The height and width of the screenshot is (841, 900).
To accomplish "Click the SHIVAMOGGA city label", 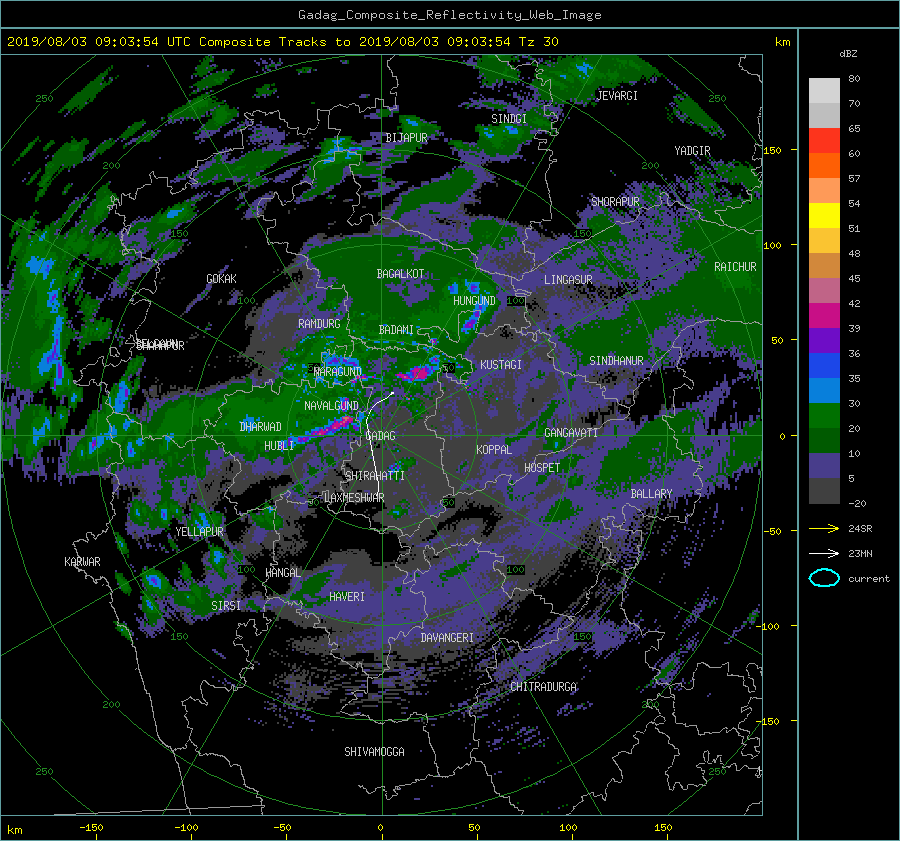I will click(374, 751).
